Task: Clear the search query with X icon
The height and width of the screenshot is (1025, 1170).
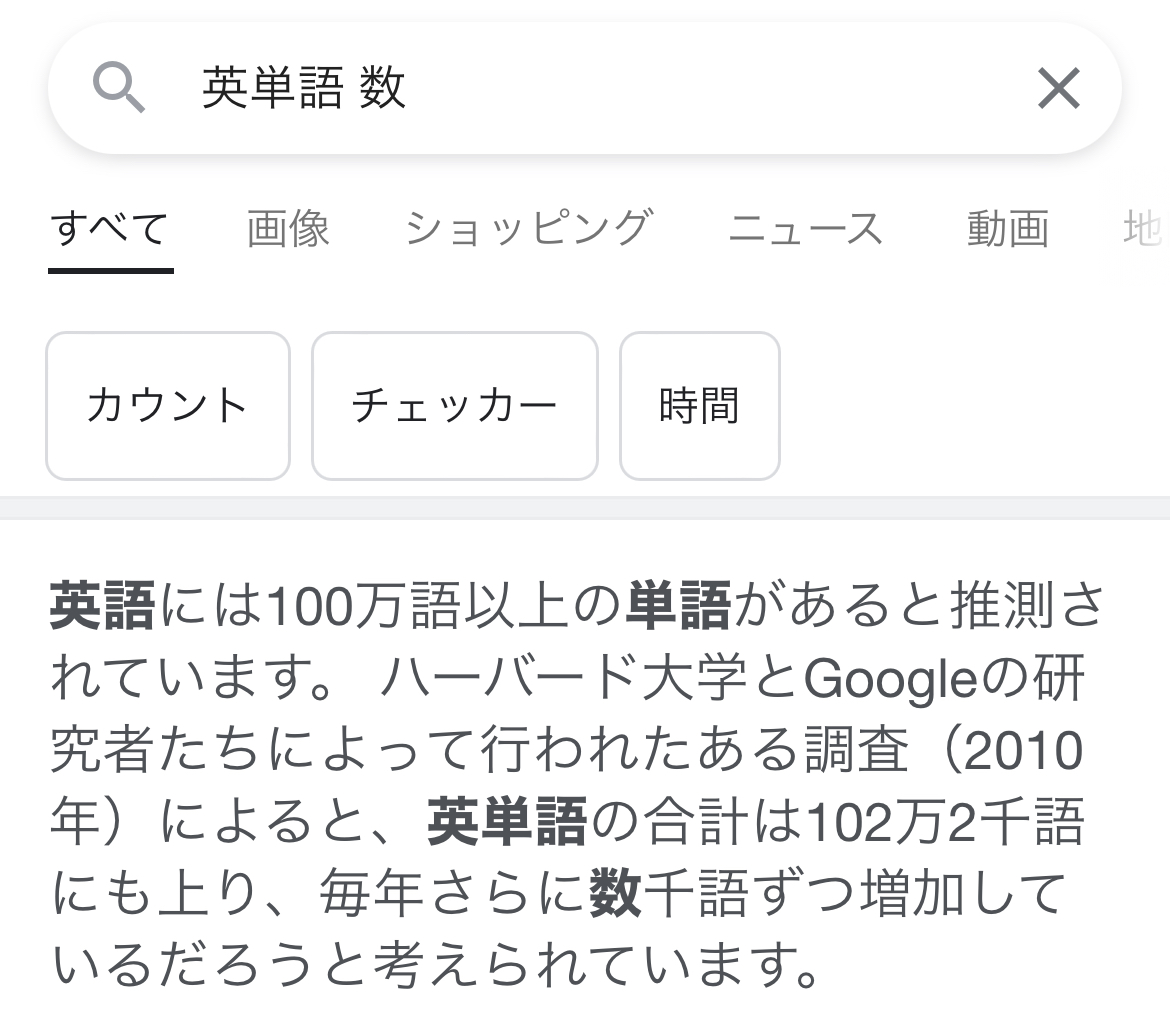Action: click(1058, 88)
